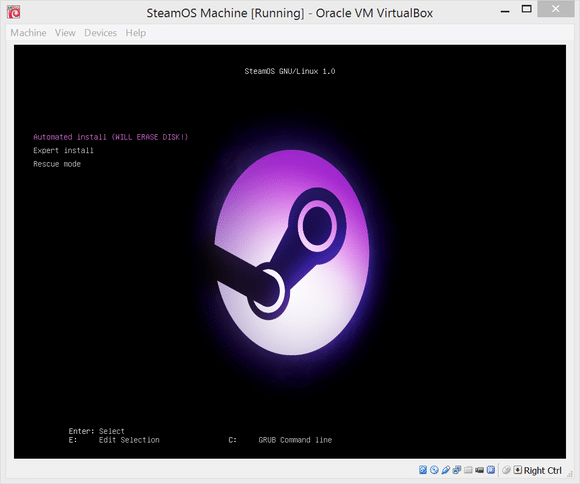Select the Expert install boot option

pyautogui.click(x=63, y=150)
